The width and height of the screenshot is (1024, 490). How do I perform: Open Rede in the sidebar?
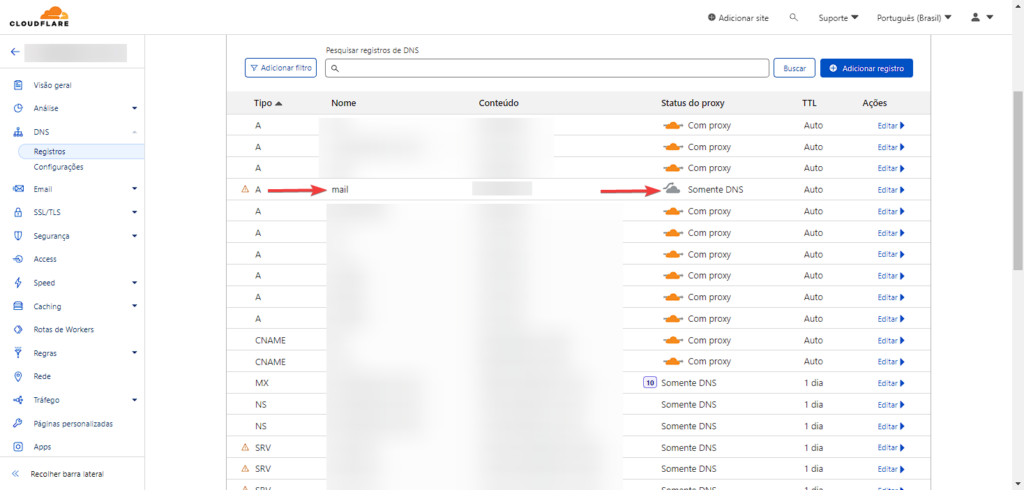42,376
